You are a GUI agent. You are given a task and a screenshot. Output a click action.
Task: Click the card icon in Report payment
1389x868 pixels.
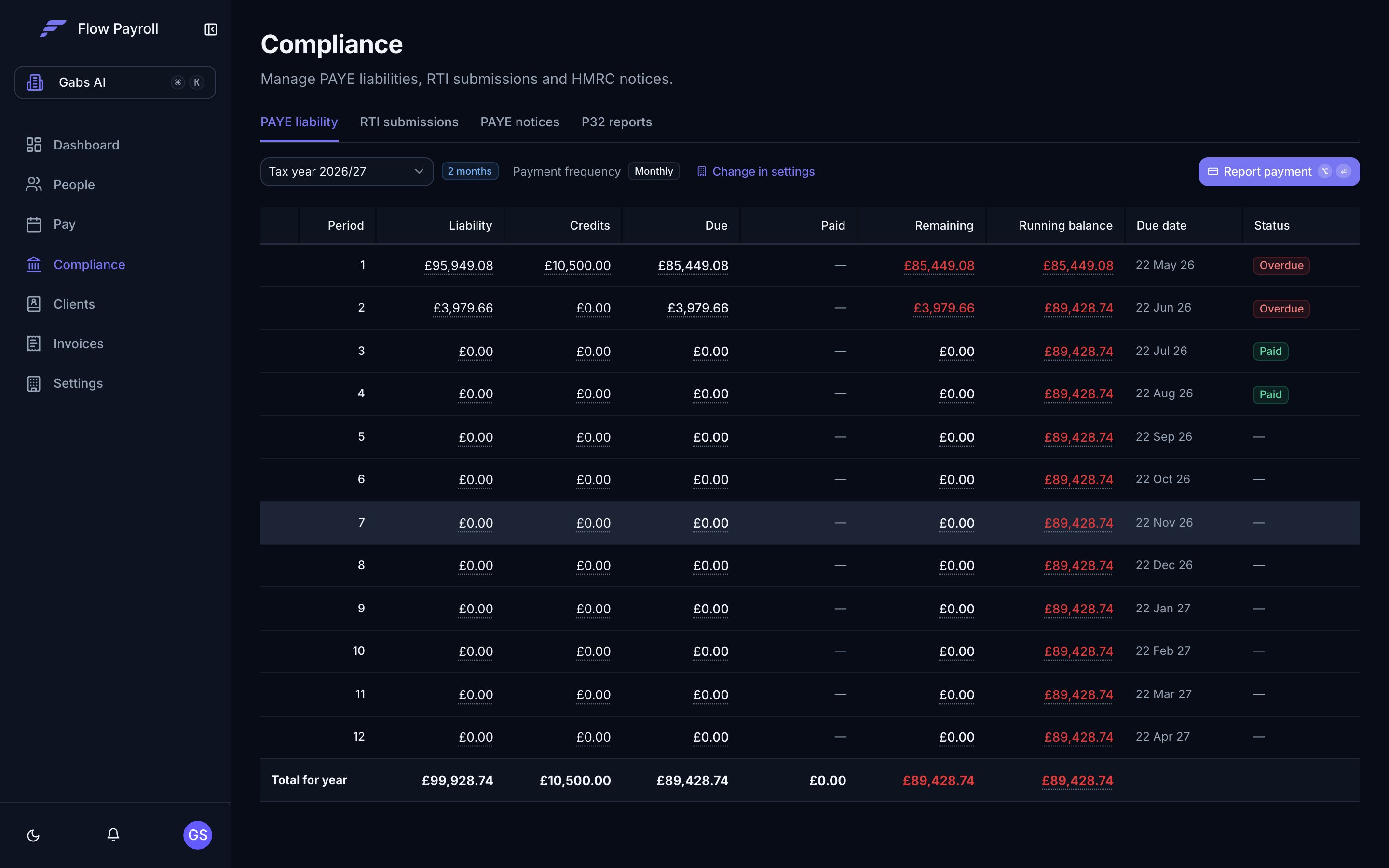pyautogui.click(x=1213, y=172)
